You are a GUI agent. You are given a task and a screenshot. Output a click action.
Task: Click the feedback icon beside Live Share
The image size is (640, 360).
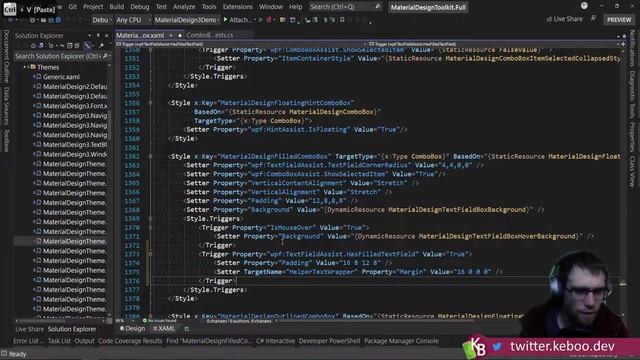(x=593, y=18)
